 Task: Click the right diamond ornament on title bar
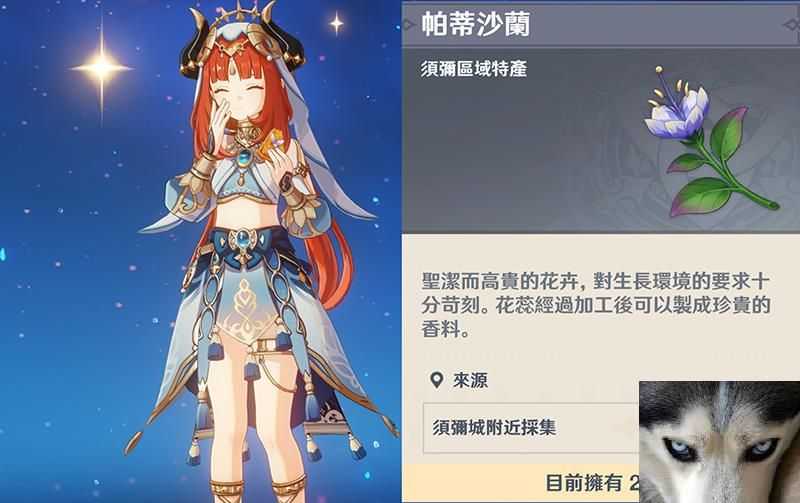click(x=792, y=24)
